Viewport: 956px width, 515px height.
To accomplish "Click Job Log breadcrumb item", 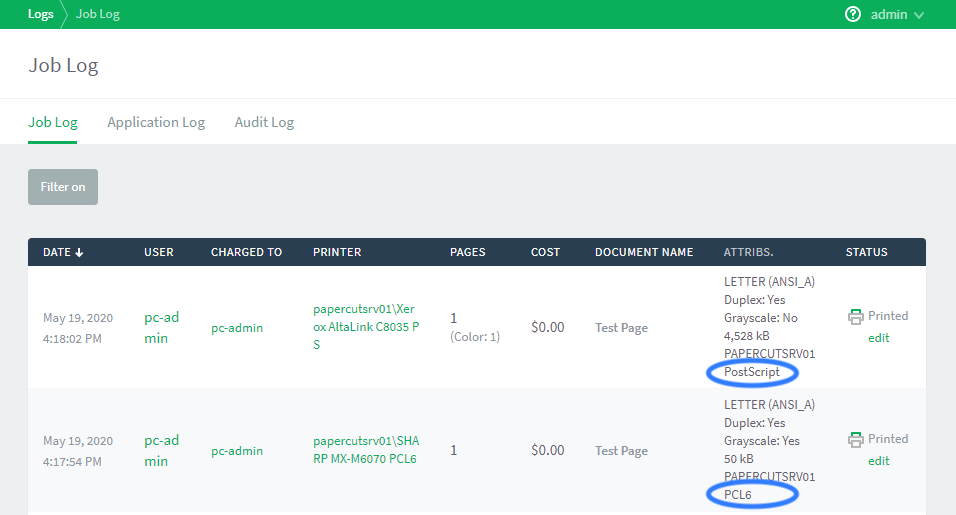I will [98, 14].
